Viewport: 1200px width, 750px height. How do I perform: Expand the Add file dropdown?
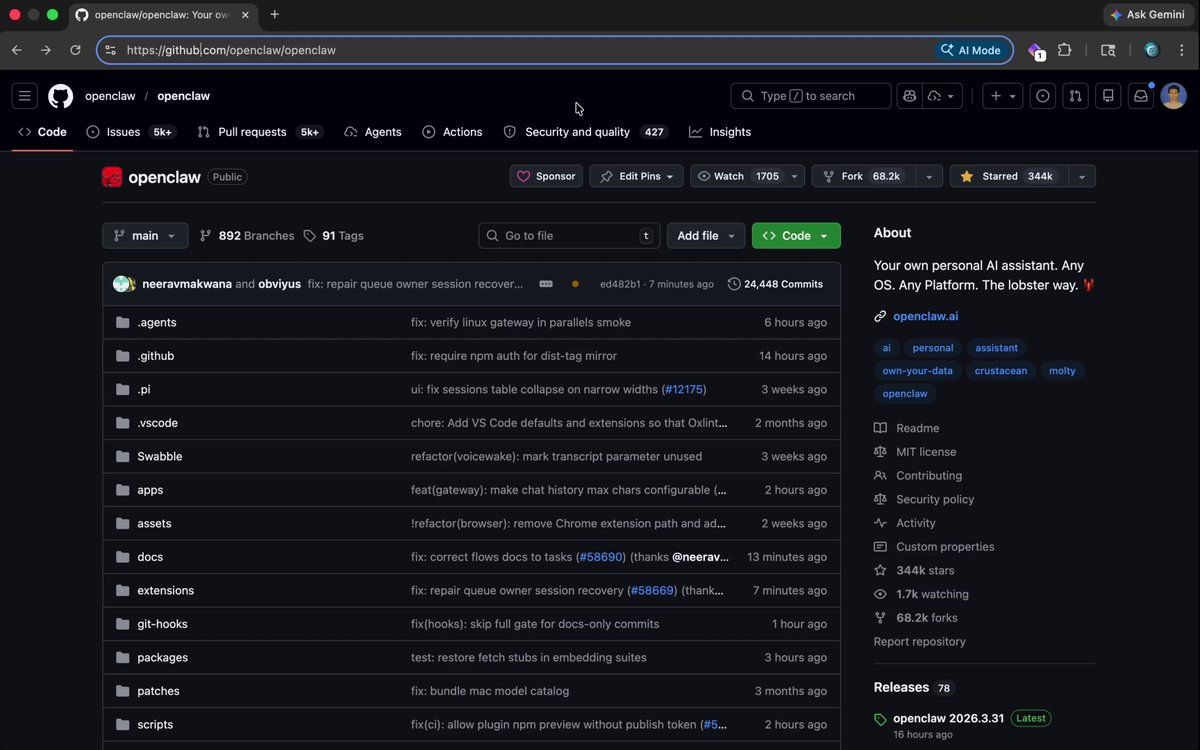click(x=706, y=236)
